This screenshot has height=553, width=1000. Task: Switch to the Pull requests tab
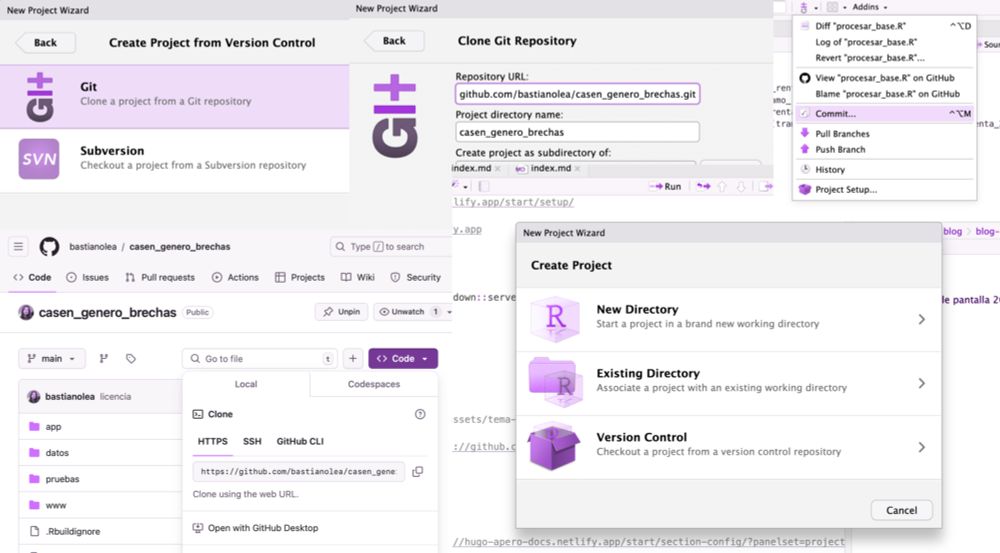pyautogui.click(x=160, y=277)
